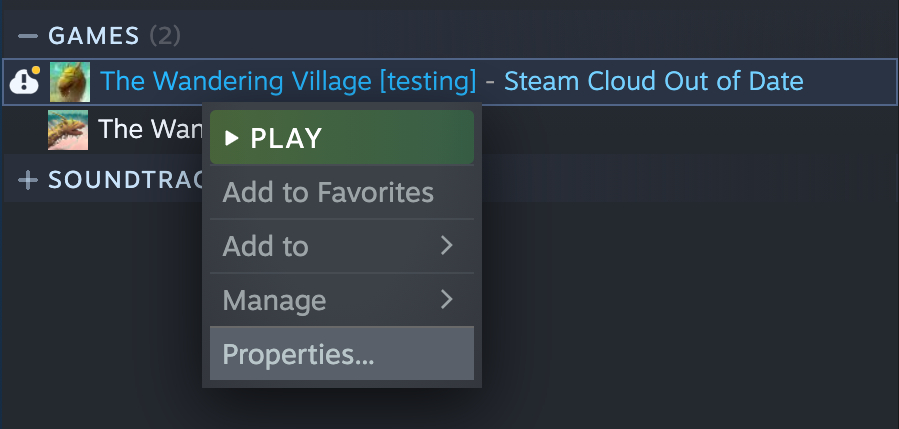Click the green PLAY button
Screen dimensions: 899x429
(342, 138)
